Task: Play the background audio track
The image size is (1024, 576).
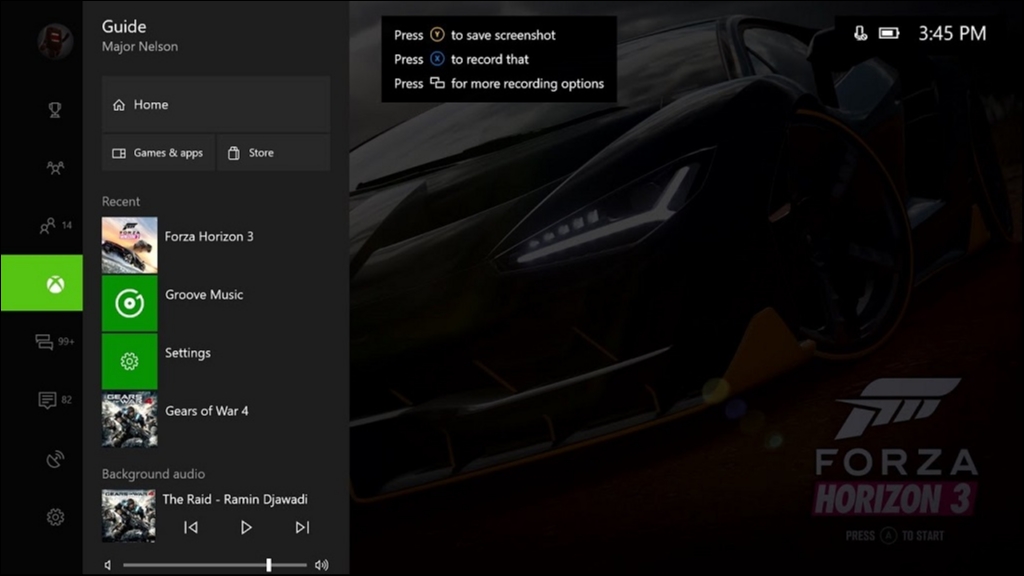Action: tap(246, 527)
